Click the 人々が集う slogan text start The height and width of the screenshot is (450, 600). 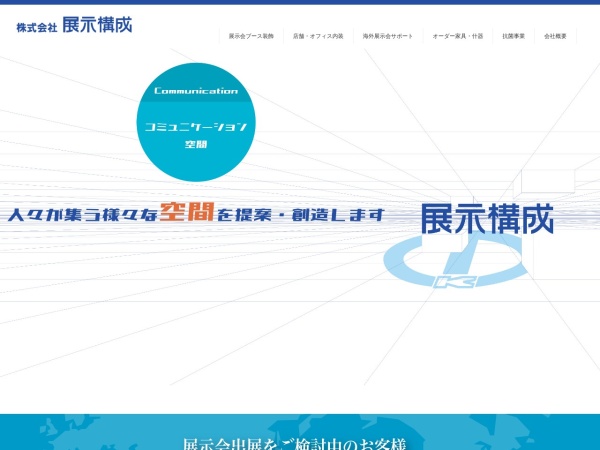click(50, 214)
